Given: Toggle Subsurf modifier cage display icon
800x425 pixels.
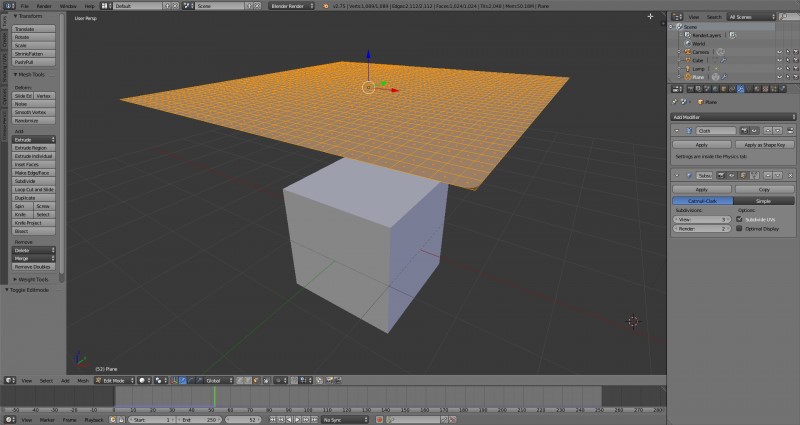Looking at the screenshot, I should tap(755, 176).
